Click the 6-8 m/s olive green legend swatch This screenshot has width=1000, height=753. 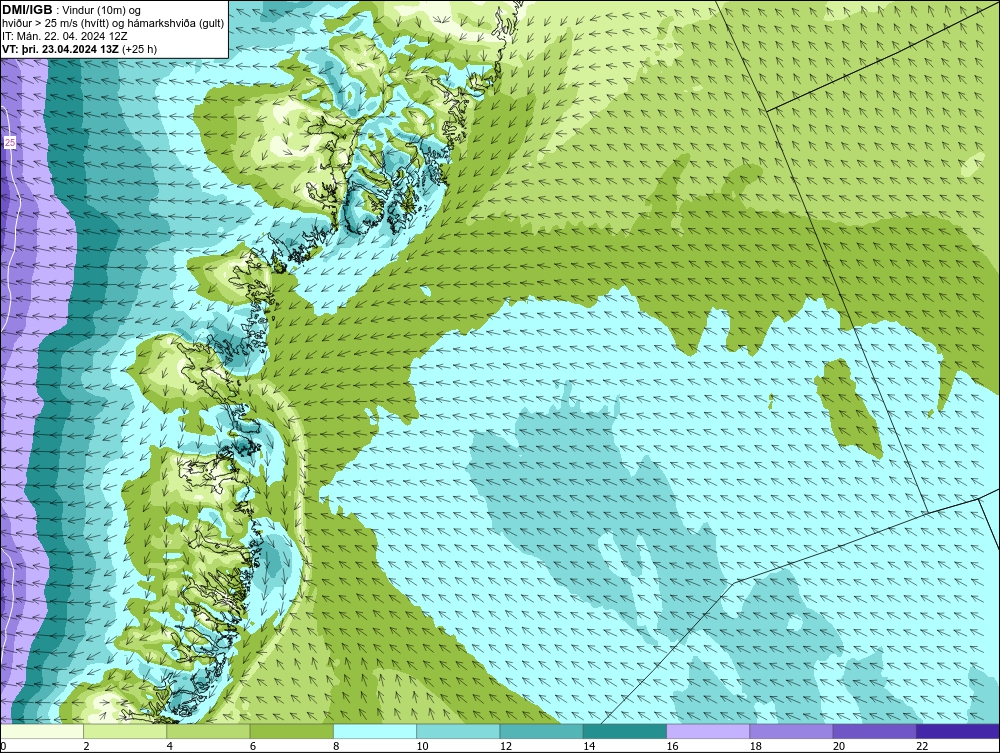coord(291,731)
